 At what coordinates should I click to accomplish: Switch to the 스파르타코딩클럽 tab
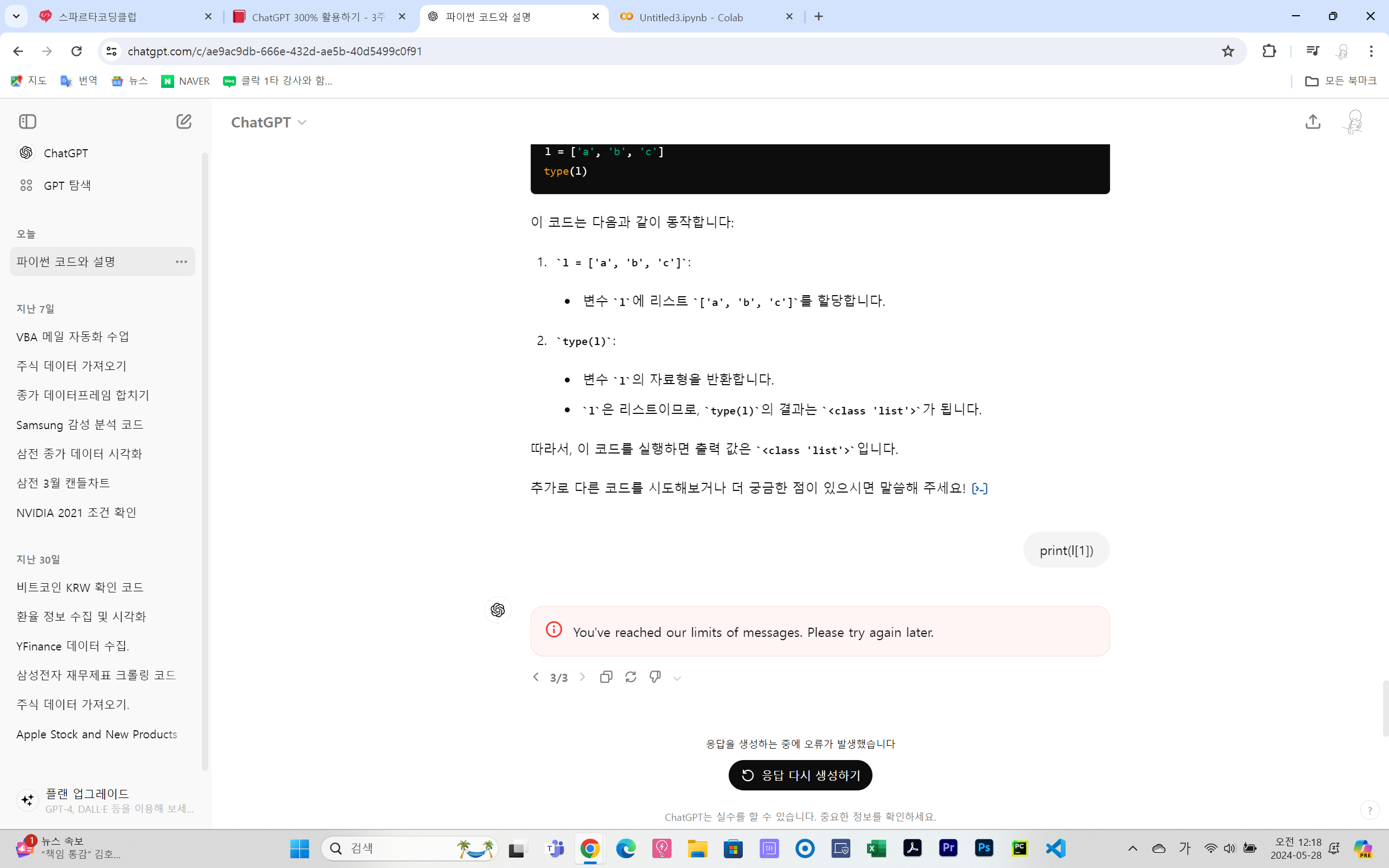point(126,17)
